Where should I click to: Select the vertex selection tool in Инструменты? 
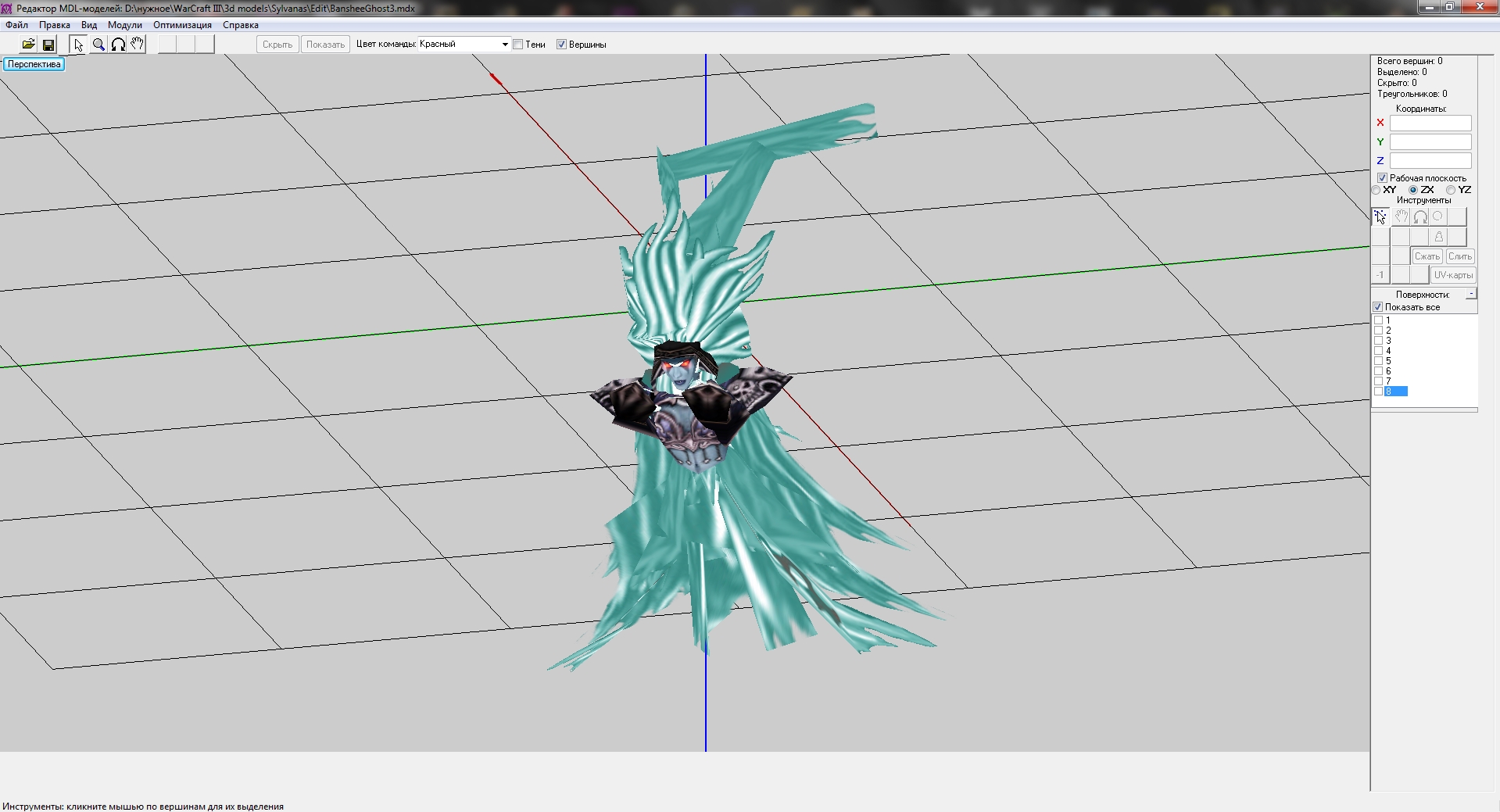(x=1380, y=216)
